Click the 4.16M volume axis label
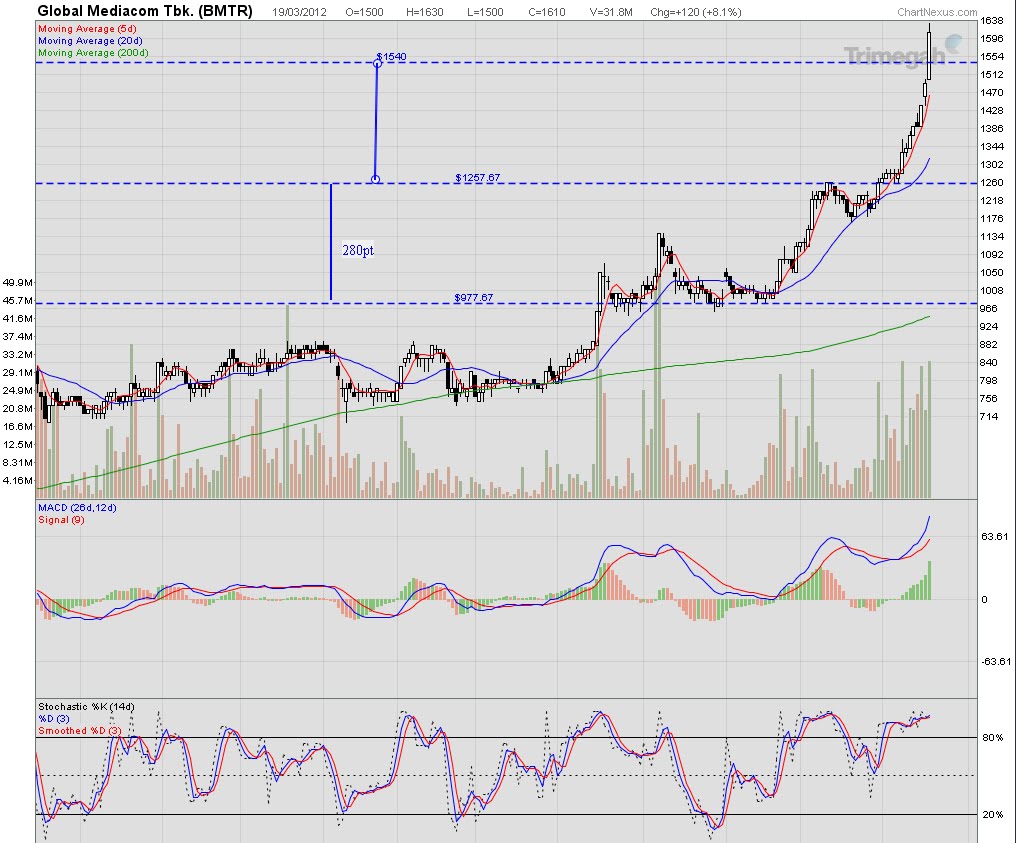Viewport: 1016px width, 843px height. pyautogui.click(x=17, y=481)
